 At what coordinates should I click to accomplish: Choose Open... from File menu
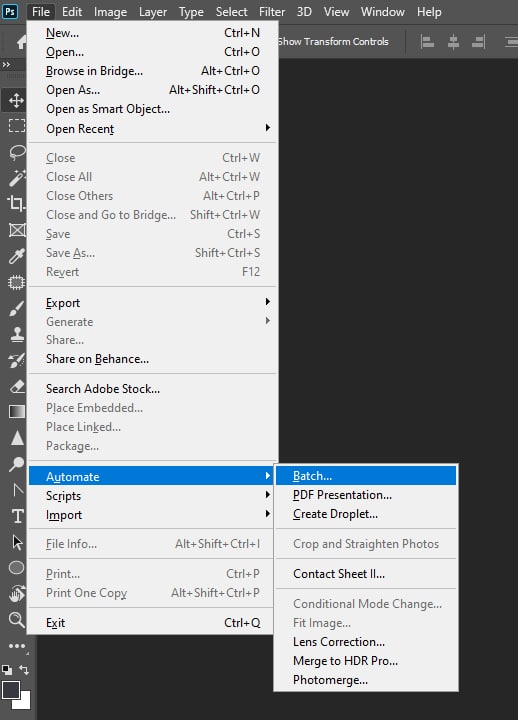pyautogui.click(x=153, y=52)
